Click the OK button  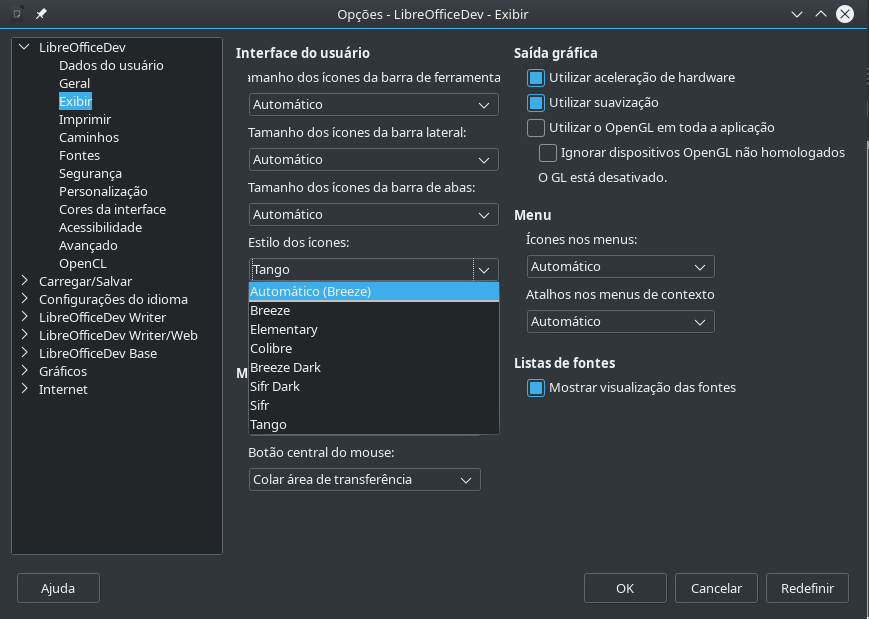[625, 588]
